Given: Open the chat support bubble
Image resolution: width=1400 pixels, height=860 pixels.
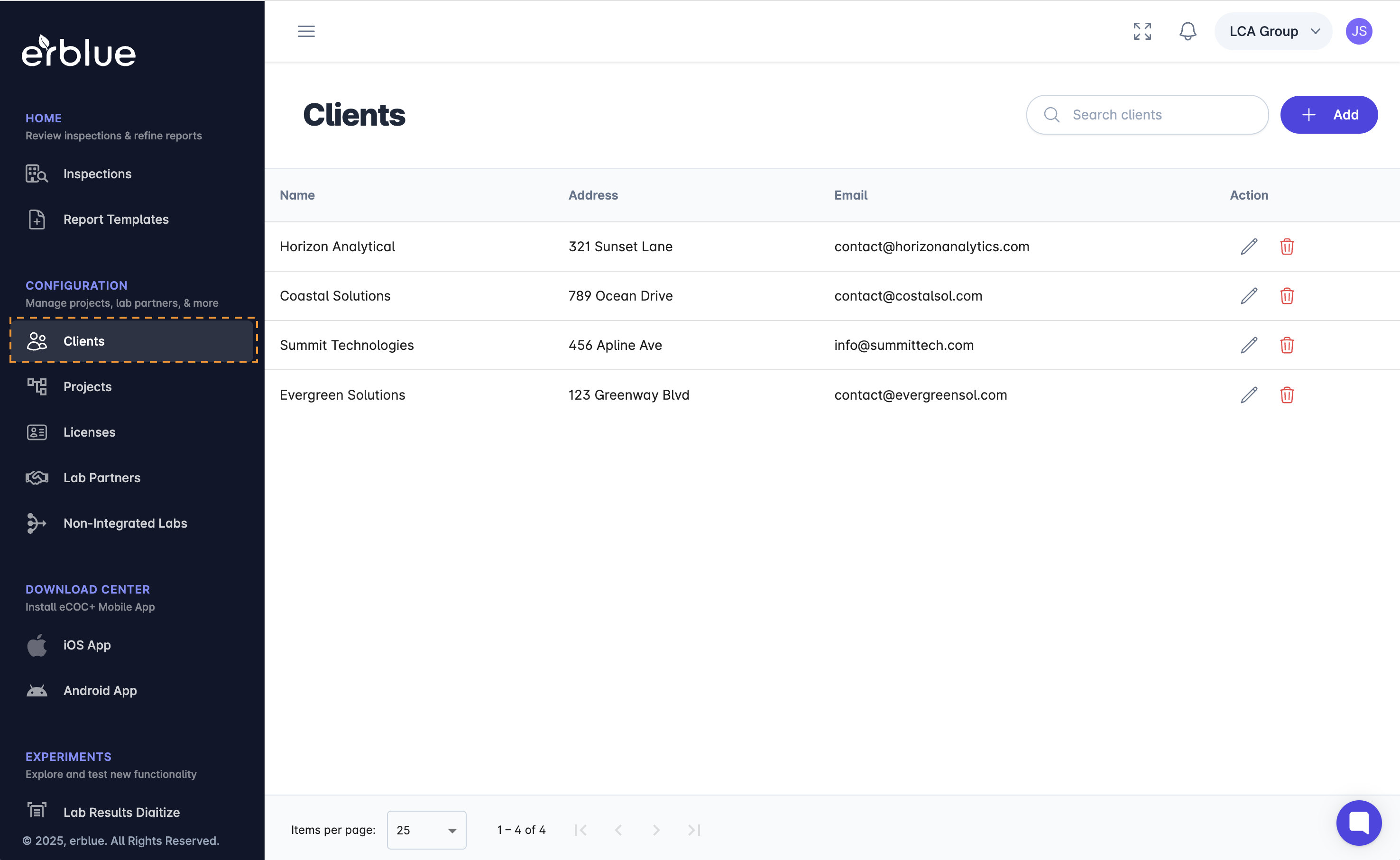Looking at the screenshot, I should pos(1358,823).
